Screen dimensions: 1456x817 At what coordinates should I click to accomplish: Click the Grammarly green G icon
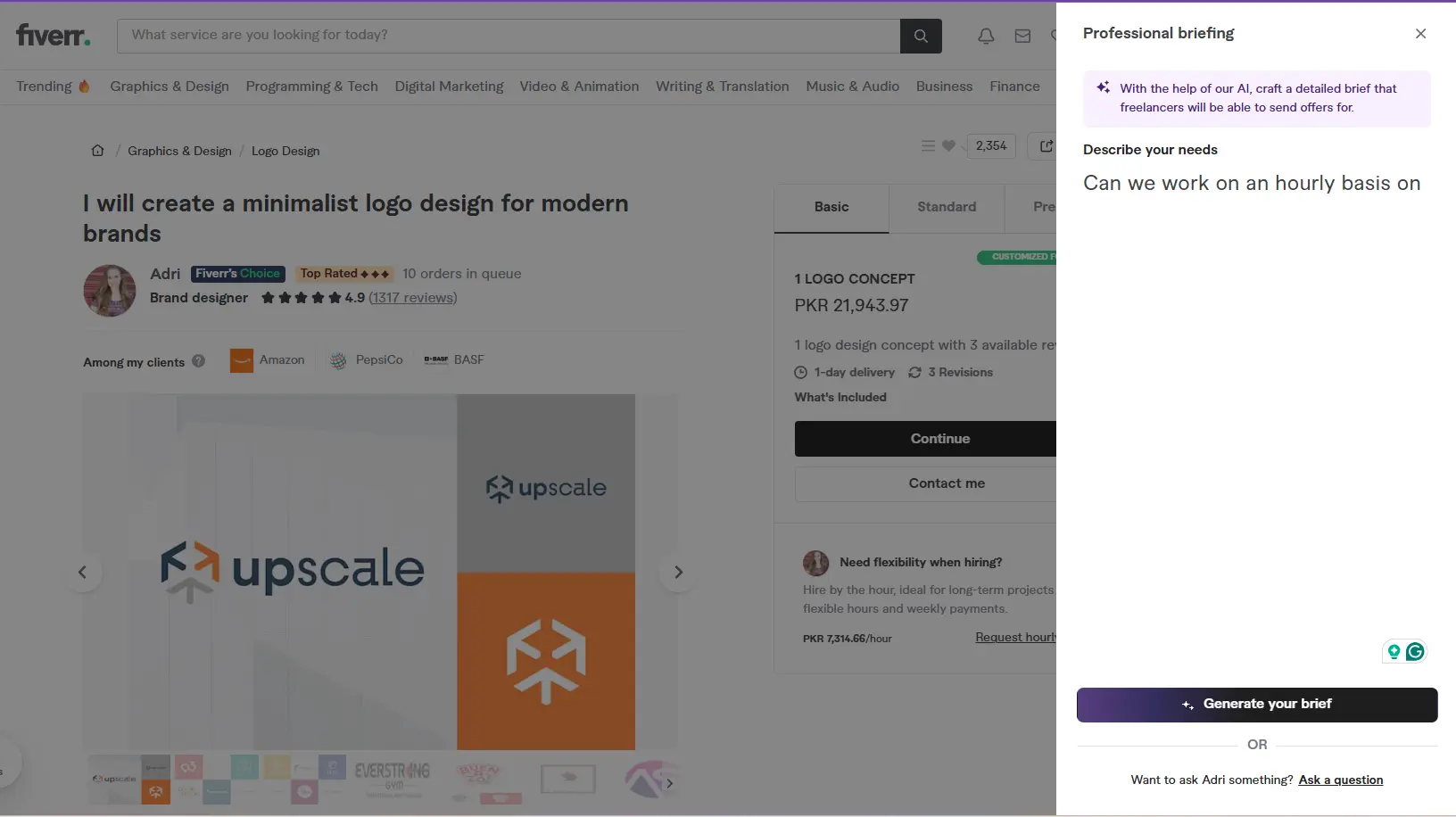point(1415,652)
